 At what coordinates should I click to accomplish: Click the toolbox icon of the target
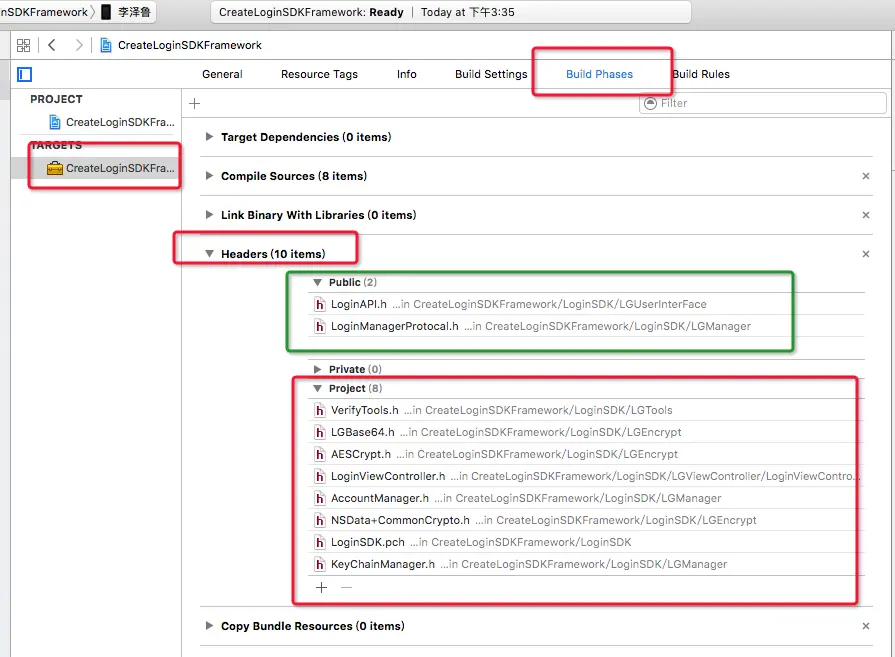[x=55, y=168]
